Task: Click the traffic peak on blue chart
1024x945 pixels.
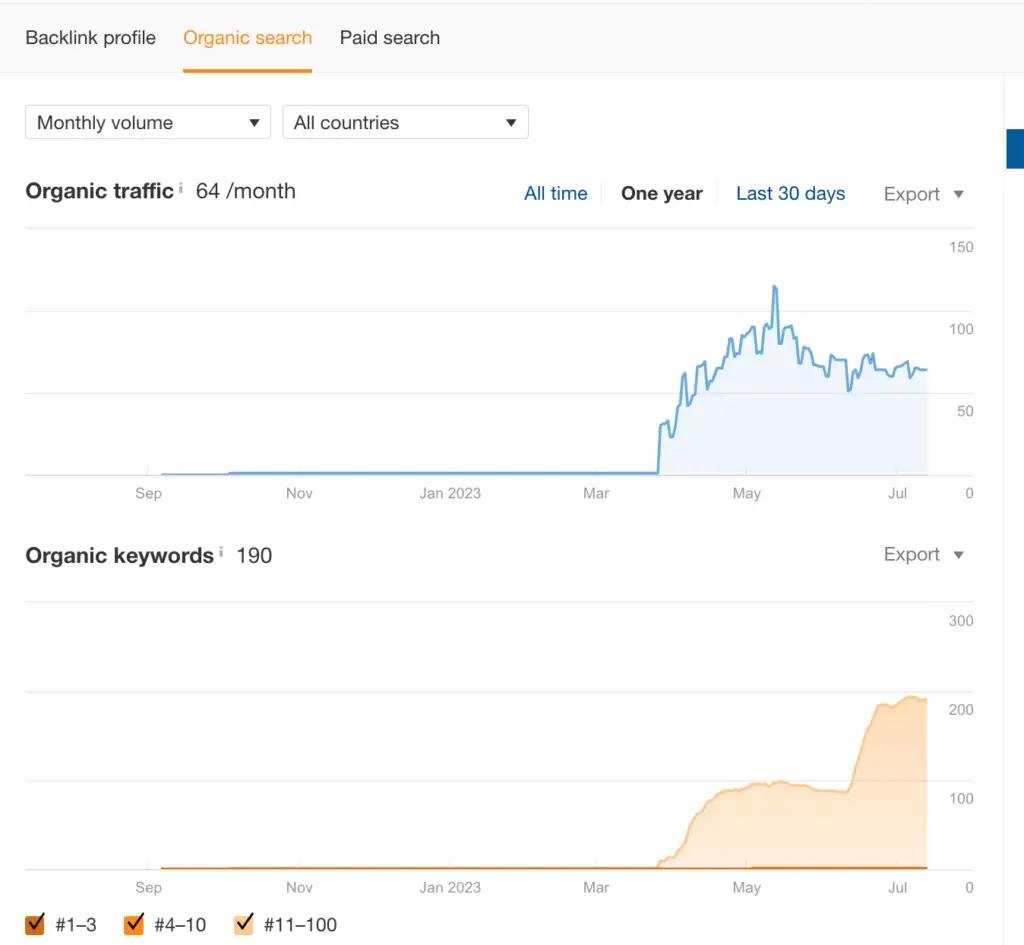Action: 775,287
